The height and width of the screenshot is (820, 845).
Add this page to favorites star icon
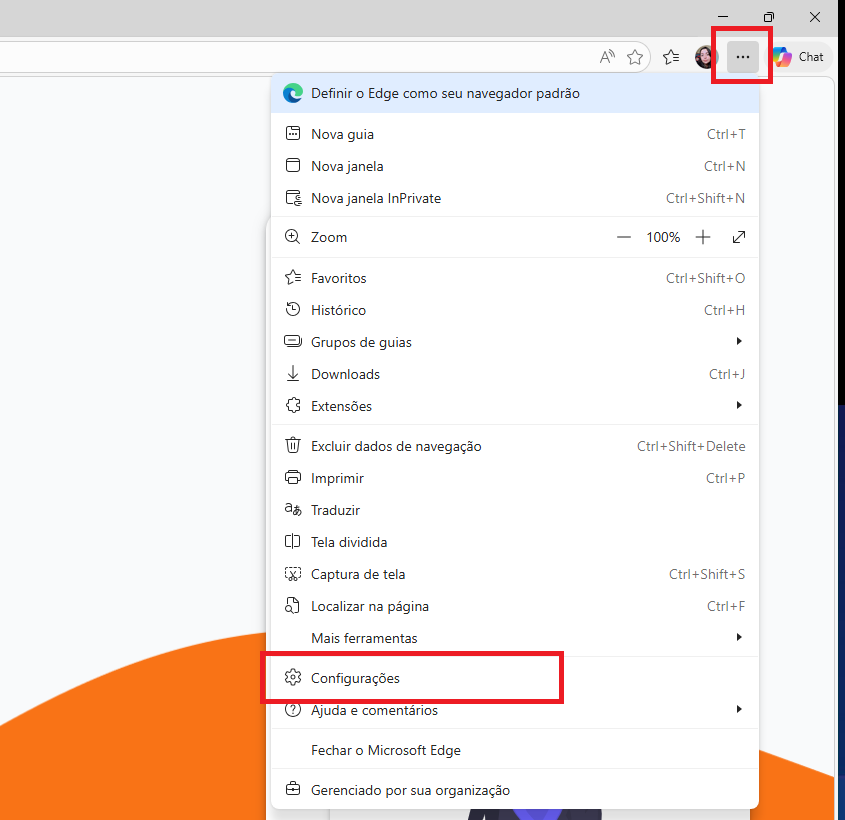point(635,57)
